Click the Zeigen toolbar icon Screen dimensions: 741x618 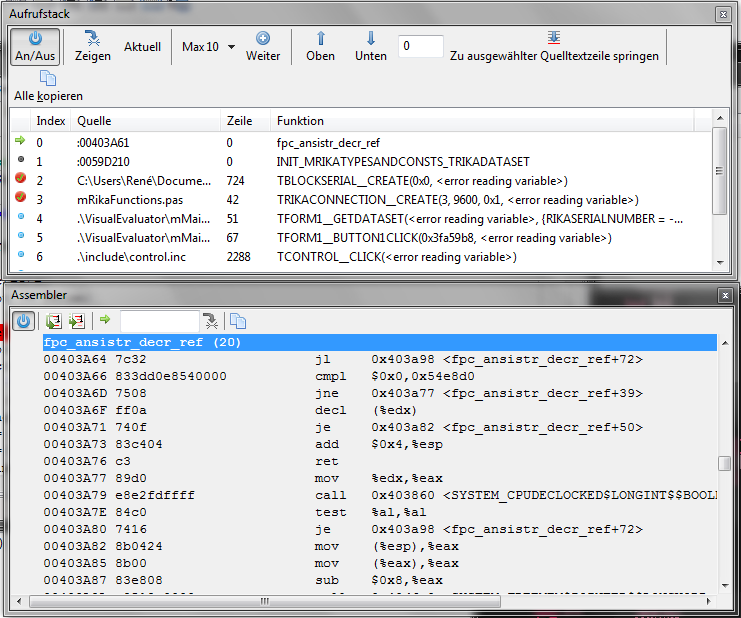point(93,46)
